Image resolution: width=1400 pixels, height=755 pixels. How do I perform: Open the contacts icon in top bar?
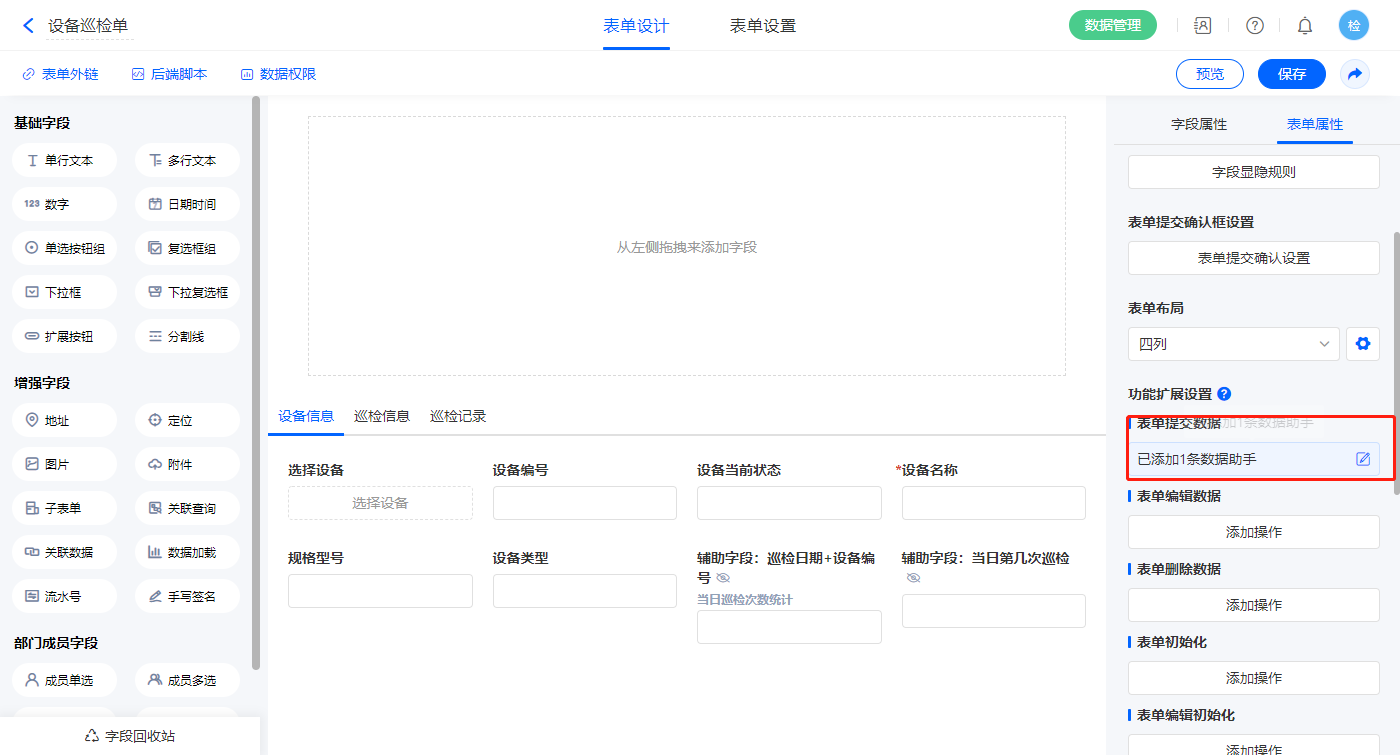click(x=1203, y=26)
